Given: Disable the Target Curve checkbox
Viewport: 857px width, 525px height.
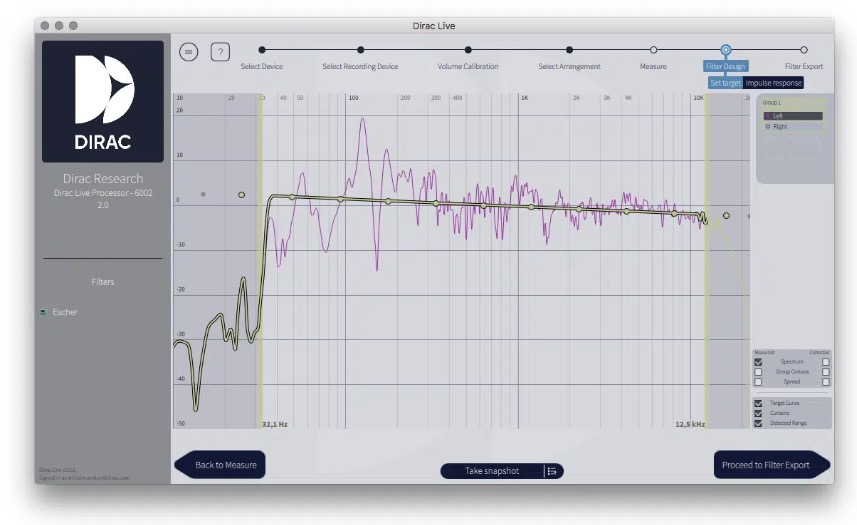Looking at the screenshot, I should pyautogui.click(x=758, y=403).
